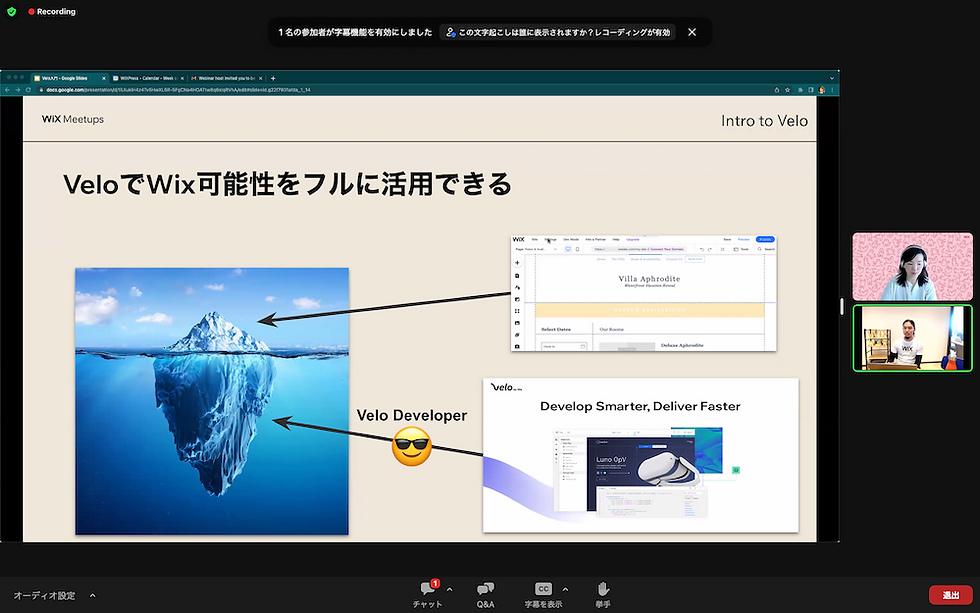The image size is (980, 613).
Task: Click the green encryption shield icon
Action: (11, 11)
